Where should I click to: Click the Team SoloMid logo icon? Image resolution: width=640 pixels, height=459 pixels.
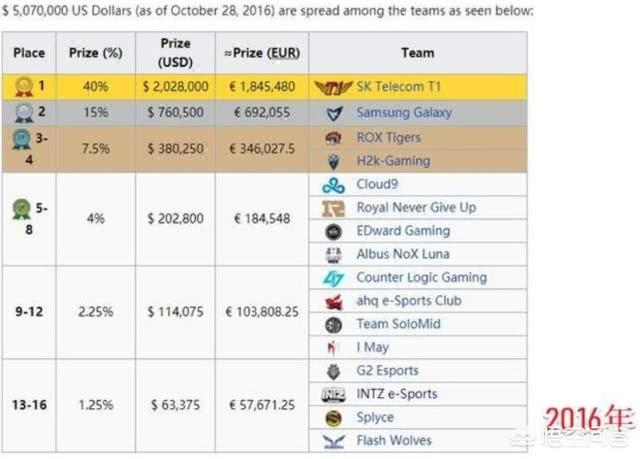[x=334, y=324]
